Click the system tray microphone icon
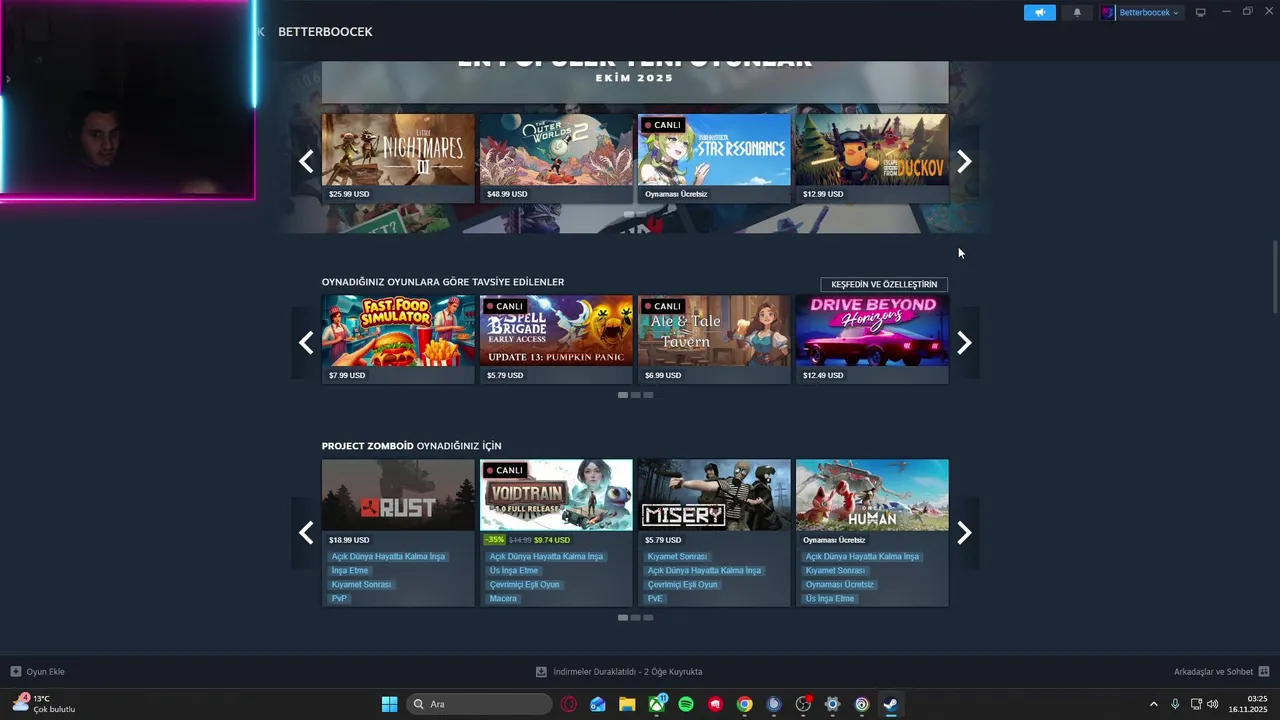 [1175, 704]
